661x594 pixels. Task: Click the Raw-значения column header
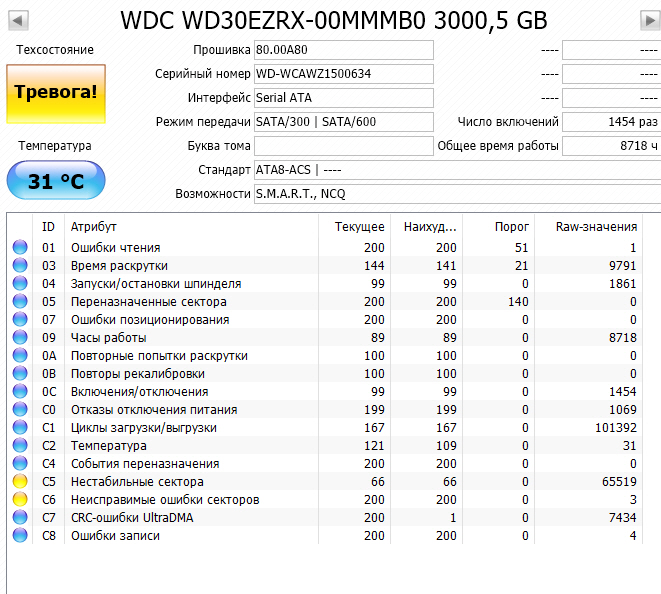pos(596,227)
